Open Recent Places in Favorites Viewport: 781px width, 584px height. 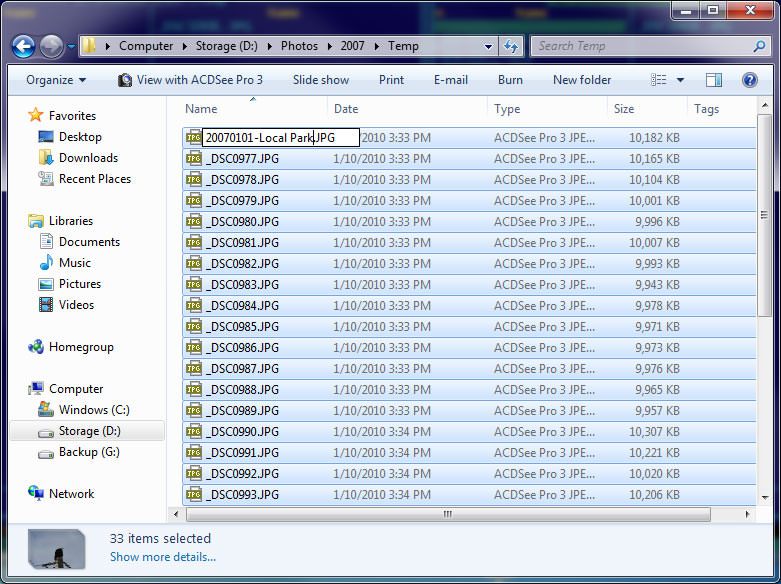click(95, 178)
